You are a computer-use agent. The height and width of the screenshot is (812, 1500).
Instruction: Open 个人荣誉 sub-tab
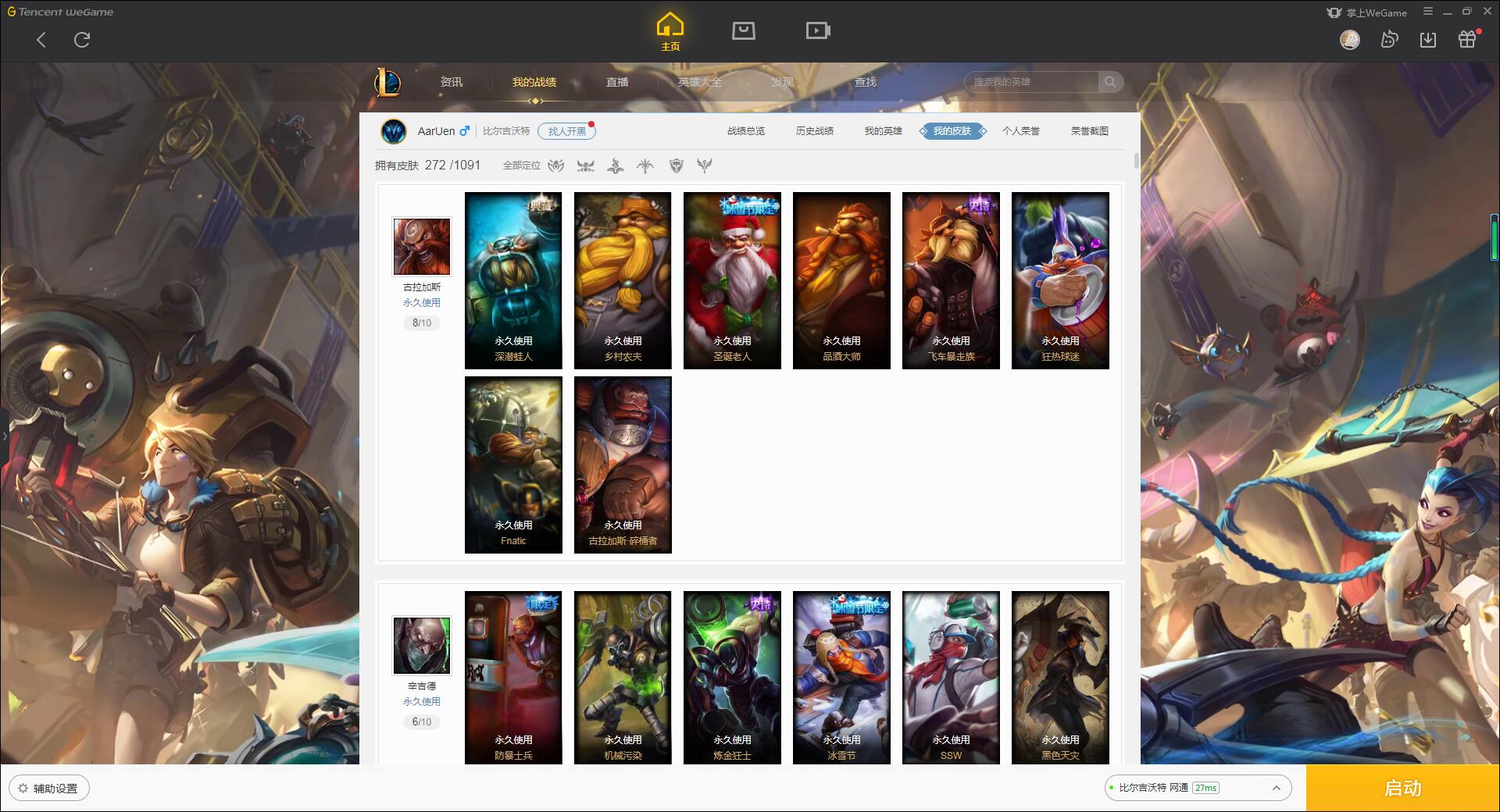(x=1021, y=131)
